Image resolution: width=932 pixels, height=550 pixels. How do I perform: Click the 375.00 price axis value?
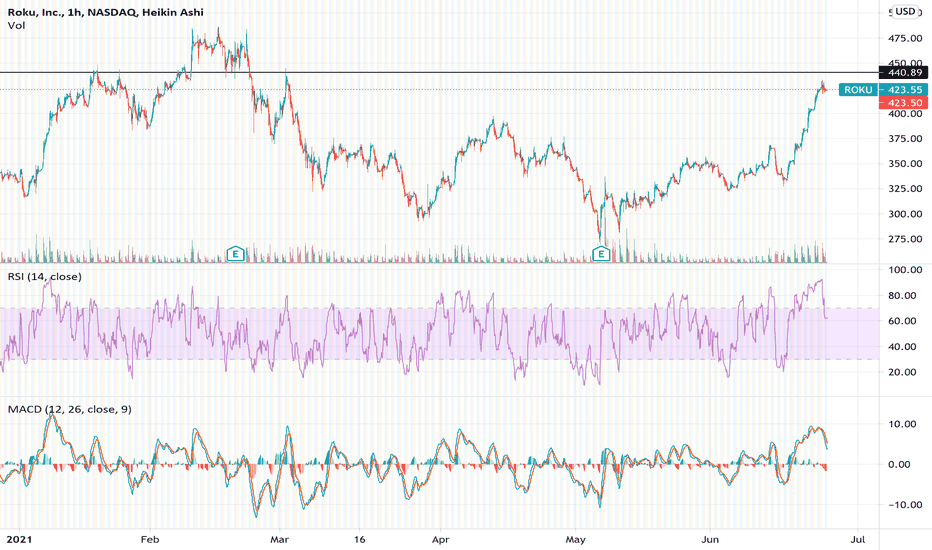[905, 139]
